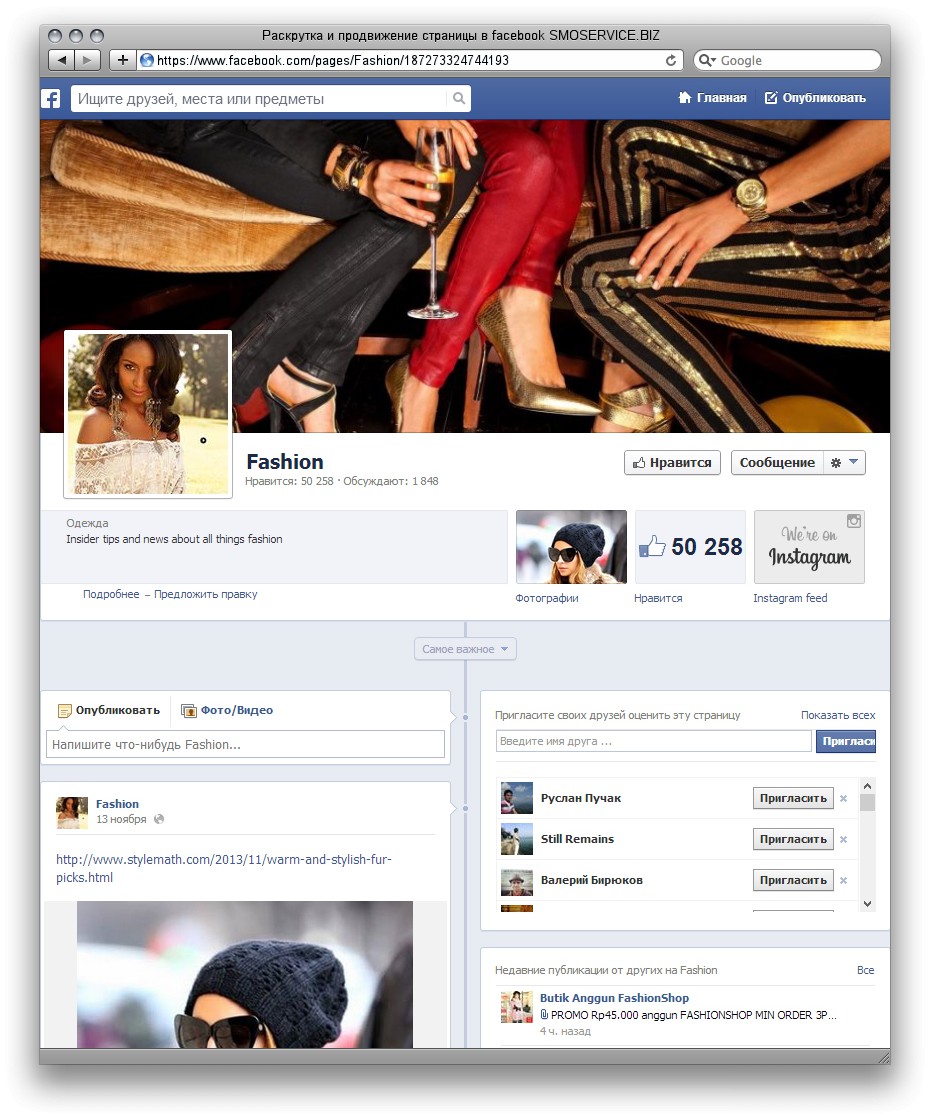Click the friends list scroll down arrow

867,903
